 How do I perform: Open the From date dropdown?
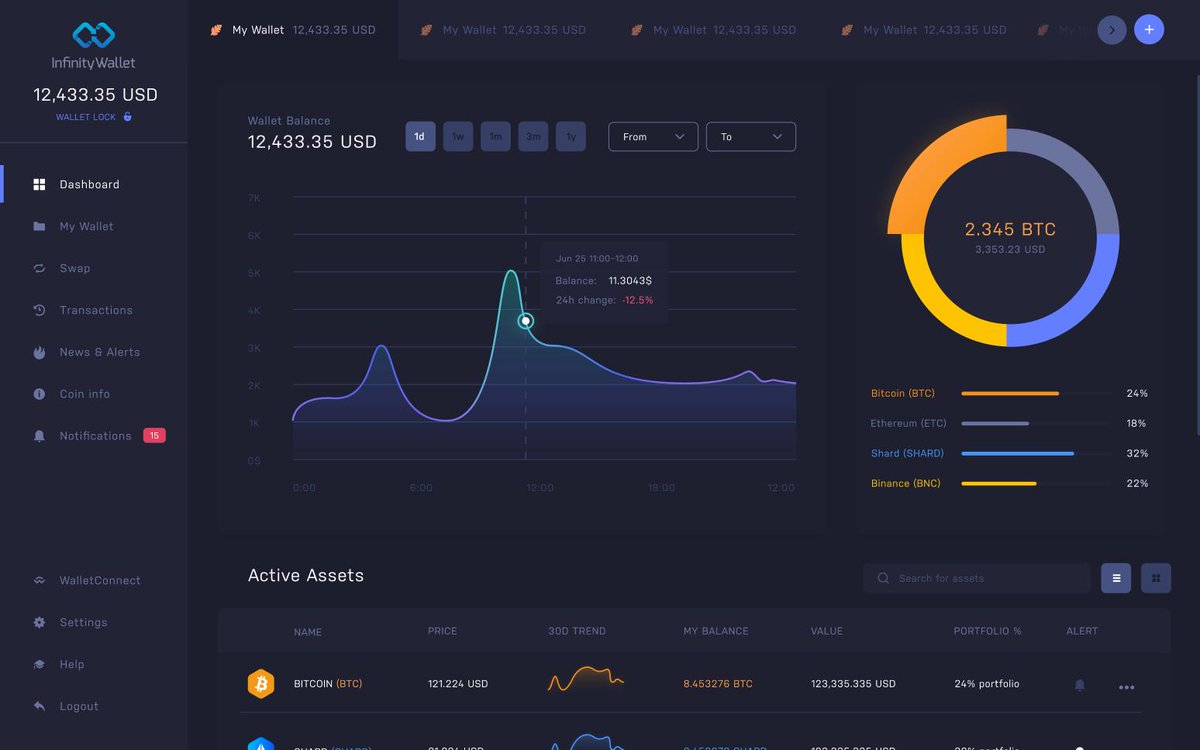(x=653, y=137)
